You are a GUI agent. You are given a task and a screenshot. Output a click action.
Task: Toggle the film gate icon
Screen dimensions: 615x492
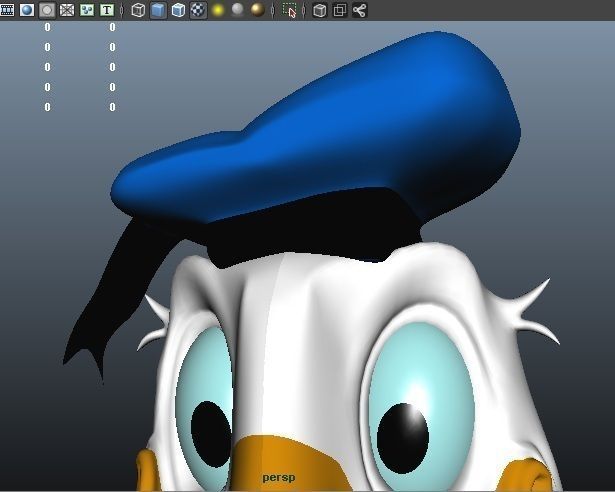point(7,10)
